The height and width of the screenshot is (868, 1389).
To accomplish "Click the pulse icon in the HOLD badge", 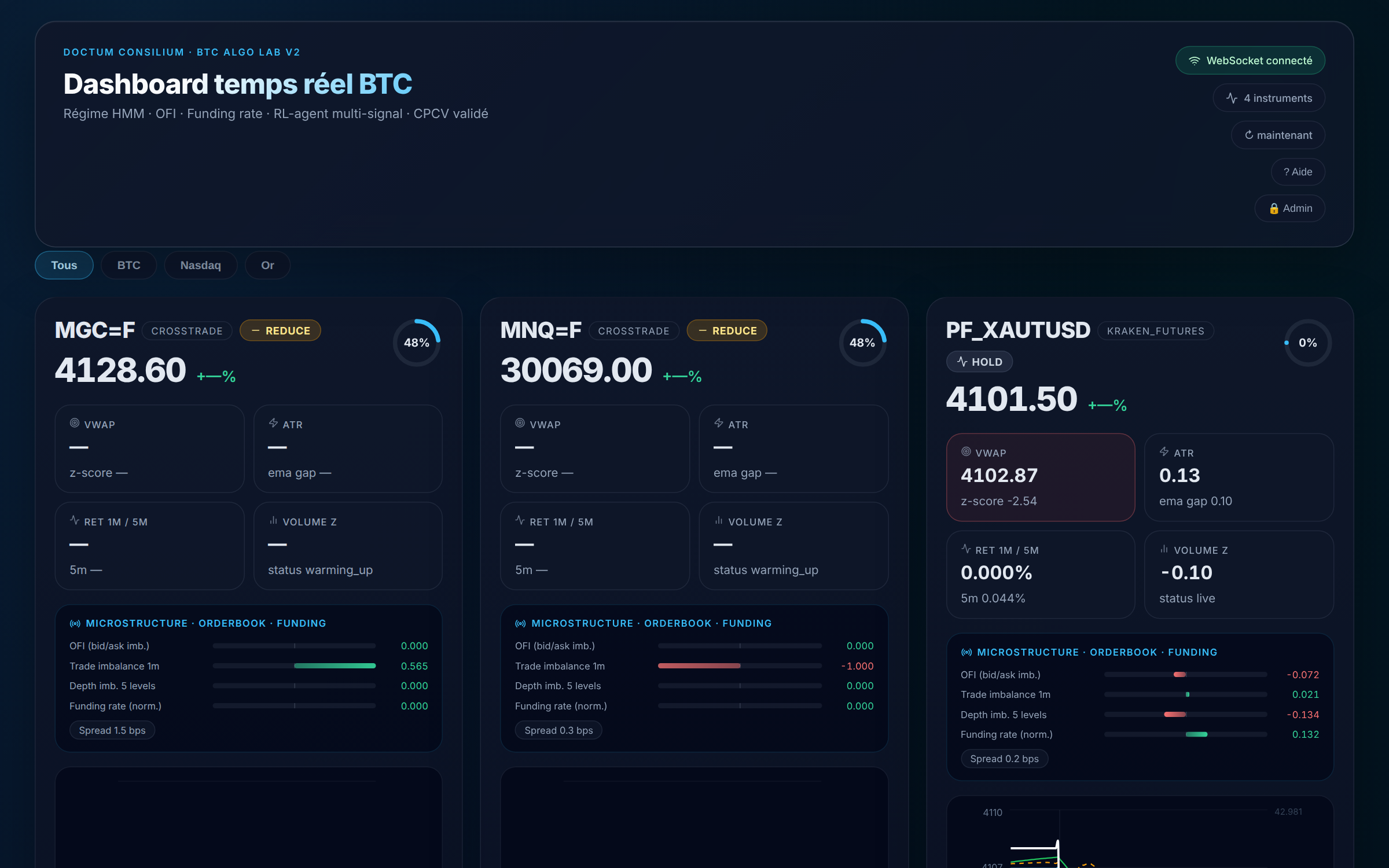I will click(x=962, y=362).
